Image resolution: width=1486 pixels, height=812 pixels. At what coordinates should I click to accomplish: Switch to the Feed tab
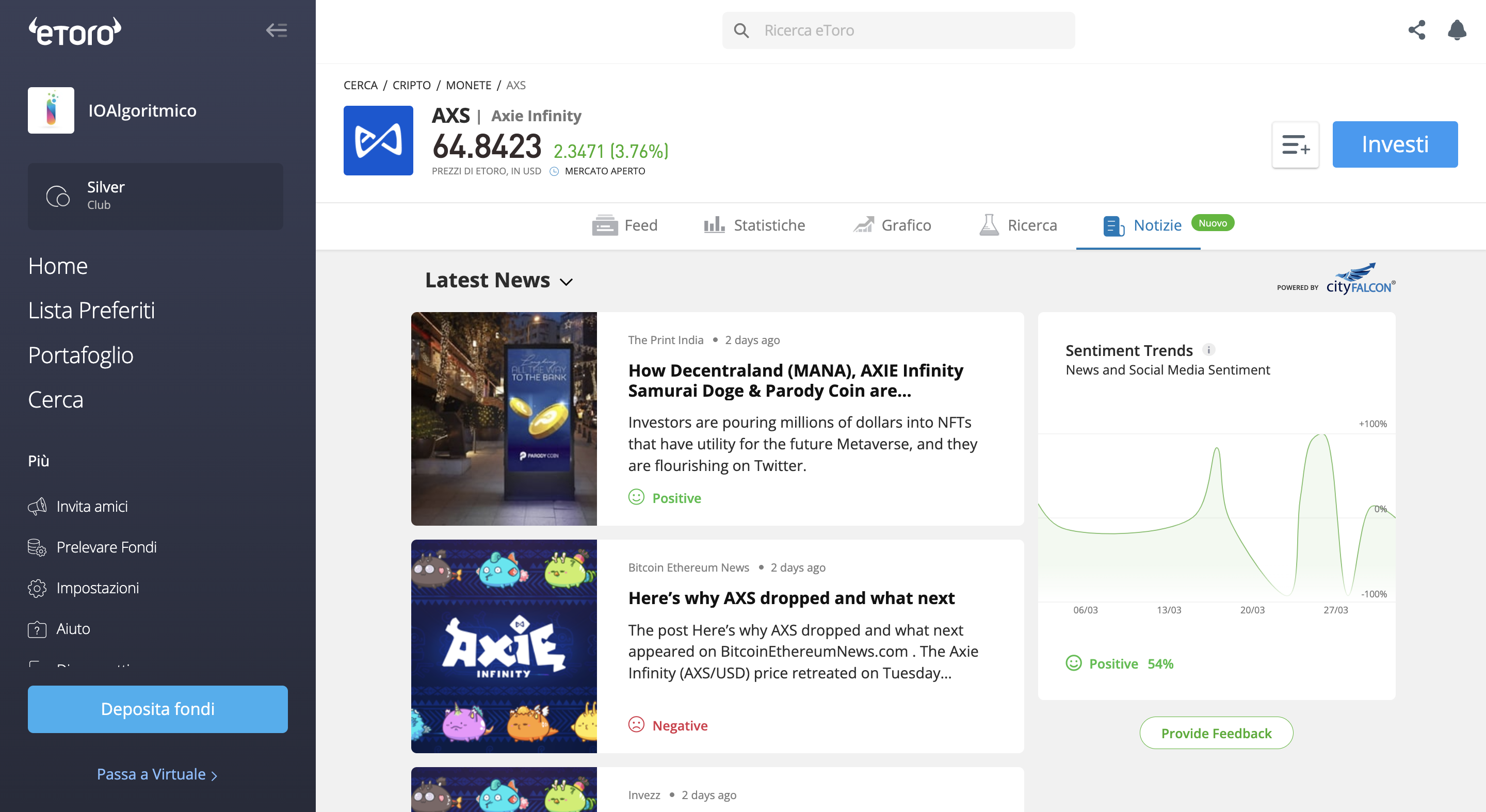pyautogui.click(x=625, y=225)
